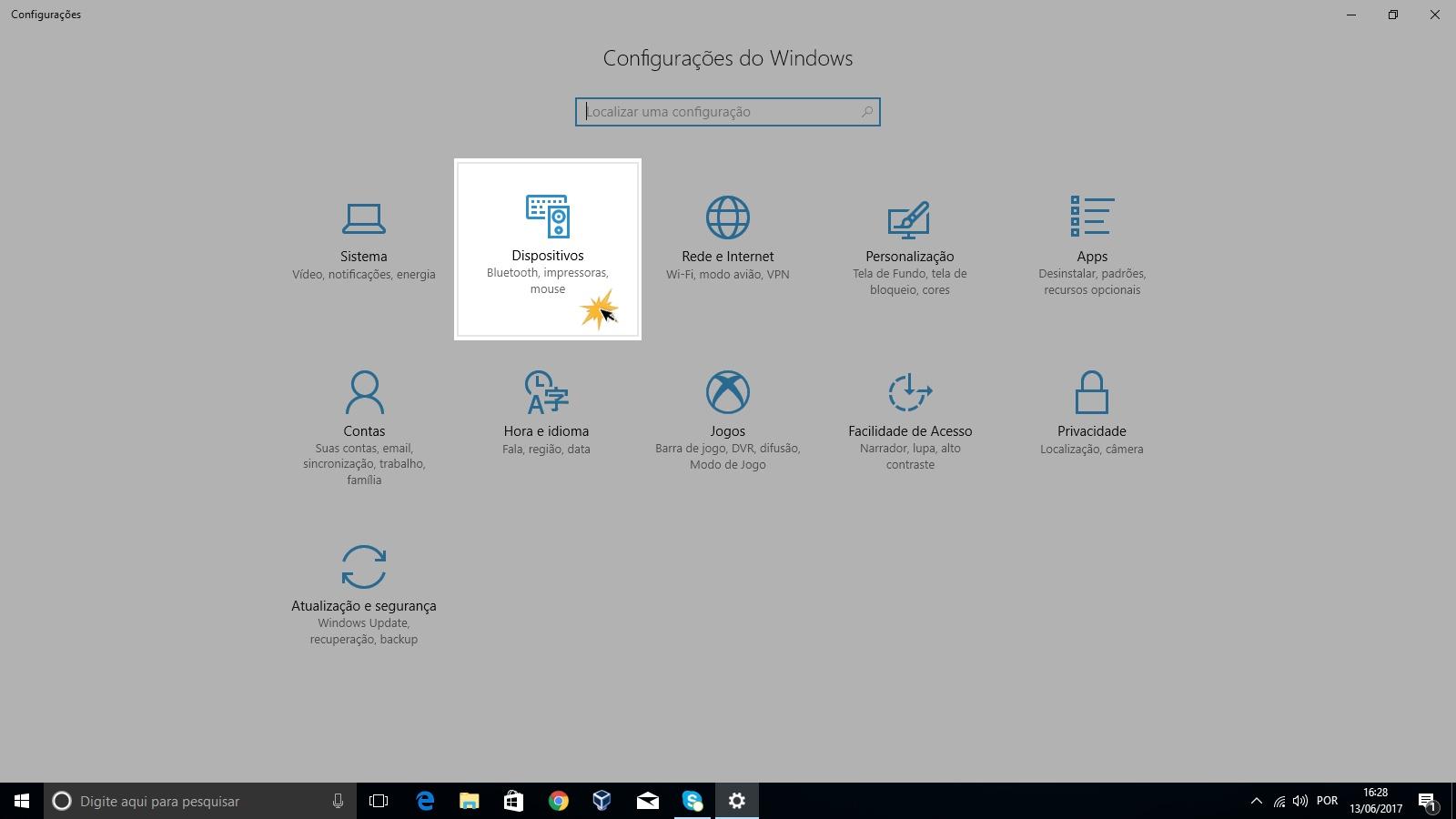The height and width of the screenshot is (819, 1456).
Task: Click the Configurações do Windows heading
Action: point(728,58)
